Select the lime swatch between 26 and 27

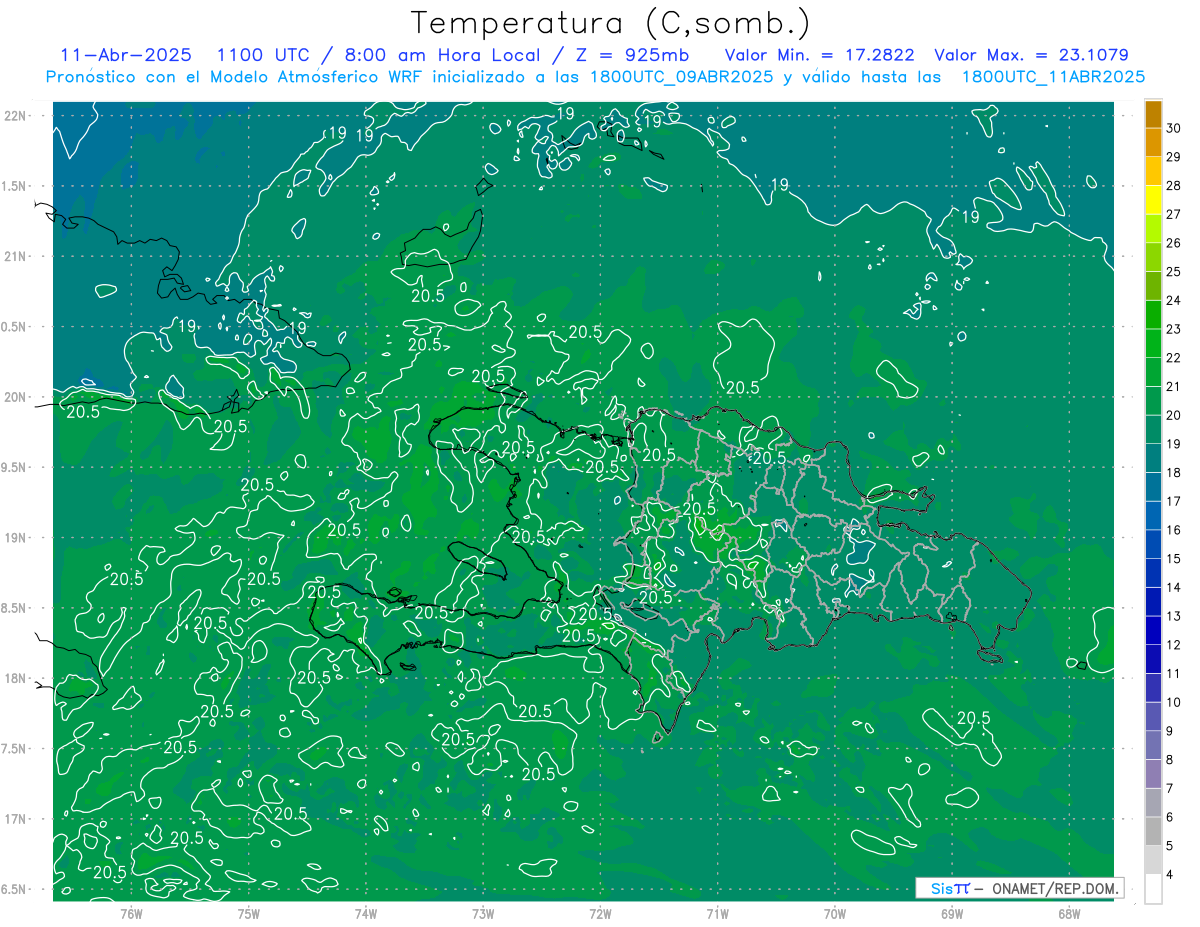pyautogui.click(x=1153, y=229)
